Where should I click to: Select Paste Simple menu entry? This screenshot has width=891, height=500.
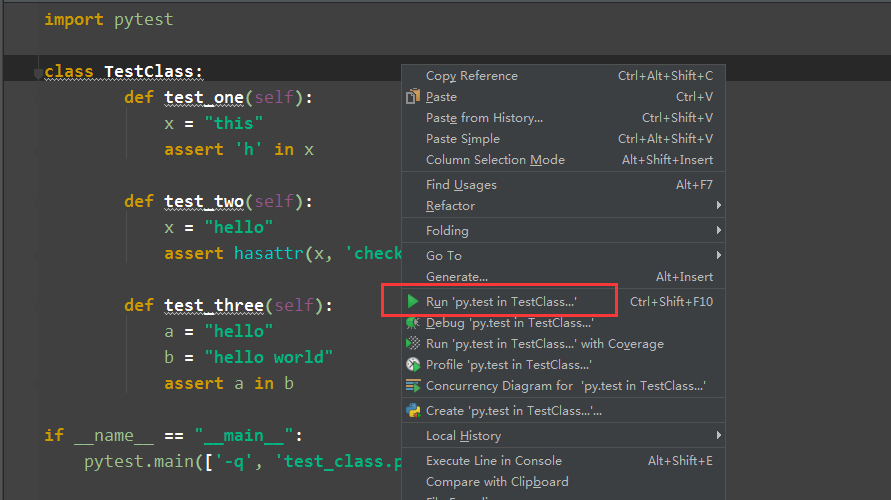pyautogui.click(x=462, y=139)
